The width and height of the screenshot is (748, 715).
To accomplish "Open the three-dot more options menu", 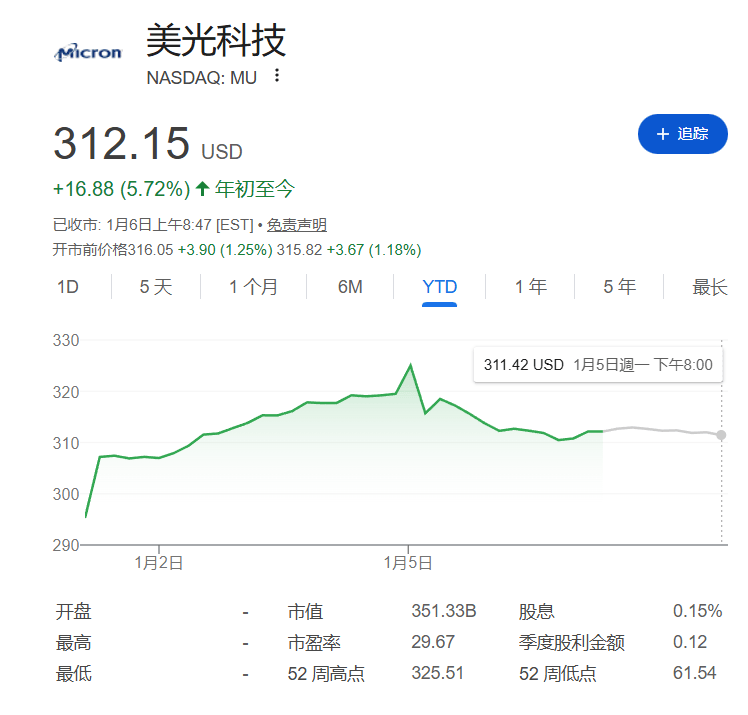I will point(277,76).
